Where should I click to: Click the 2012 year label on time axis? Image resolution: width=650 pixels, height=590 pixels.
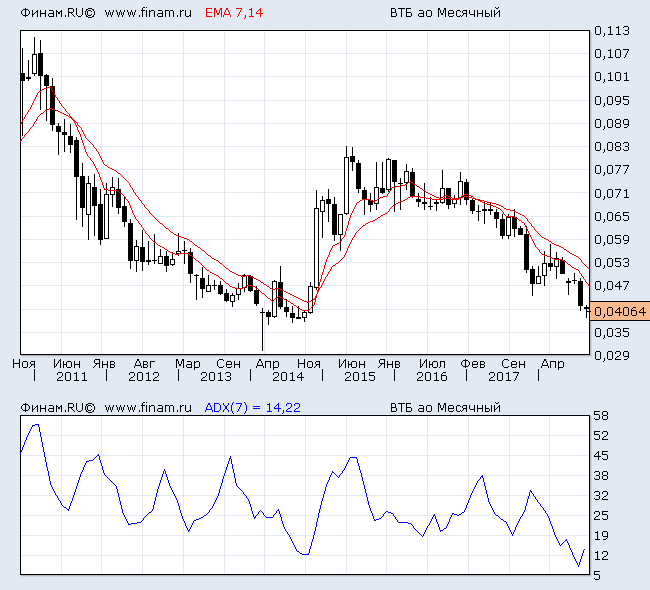pos(144,376)
